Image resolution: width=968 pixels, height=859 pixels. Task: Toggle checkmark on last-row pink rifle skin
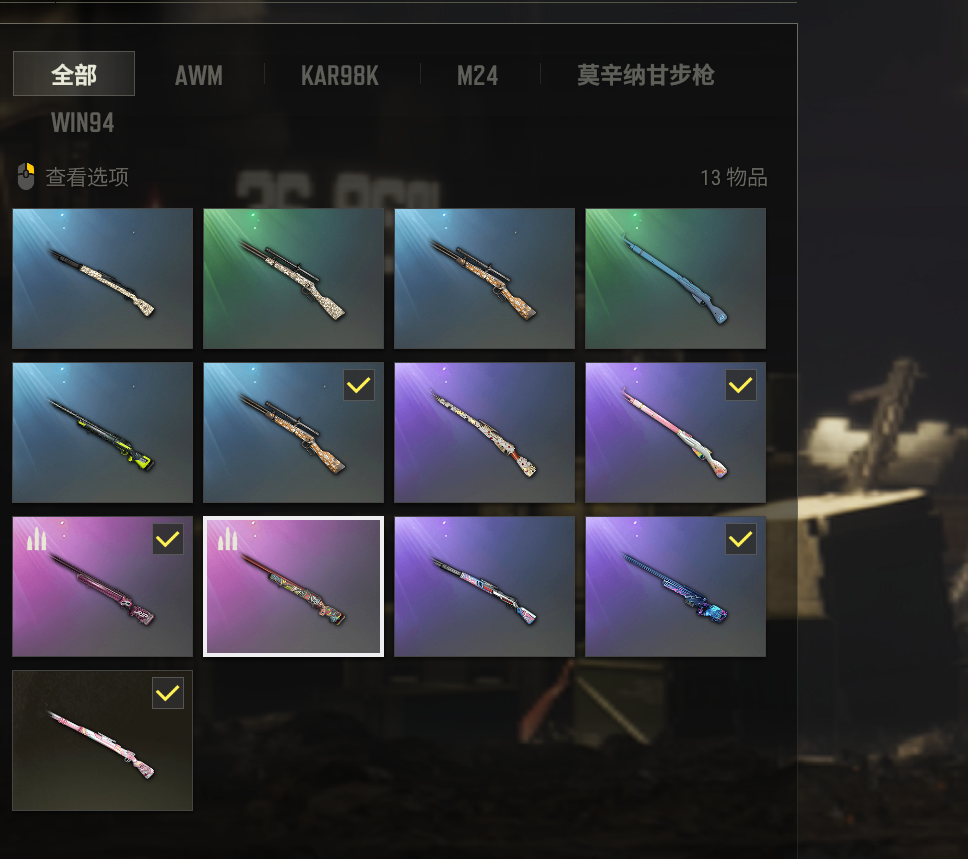(x=168, y=693)
